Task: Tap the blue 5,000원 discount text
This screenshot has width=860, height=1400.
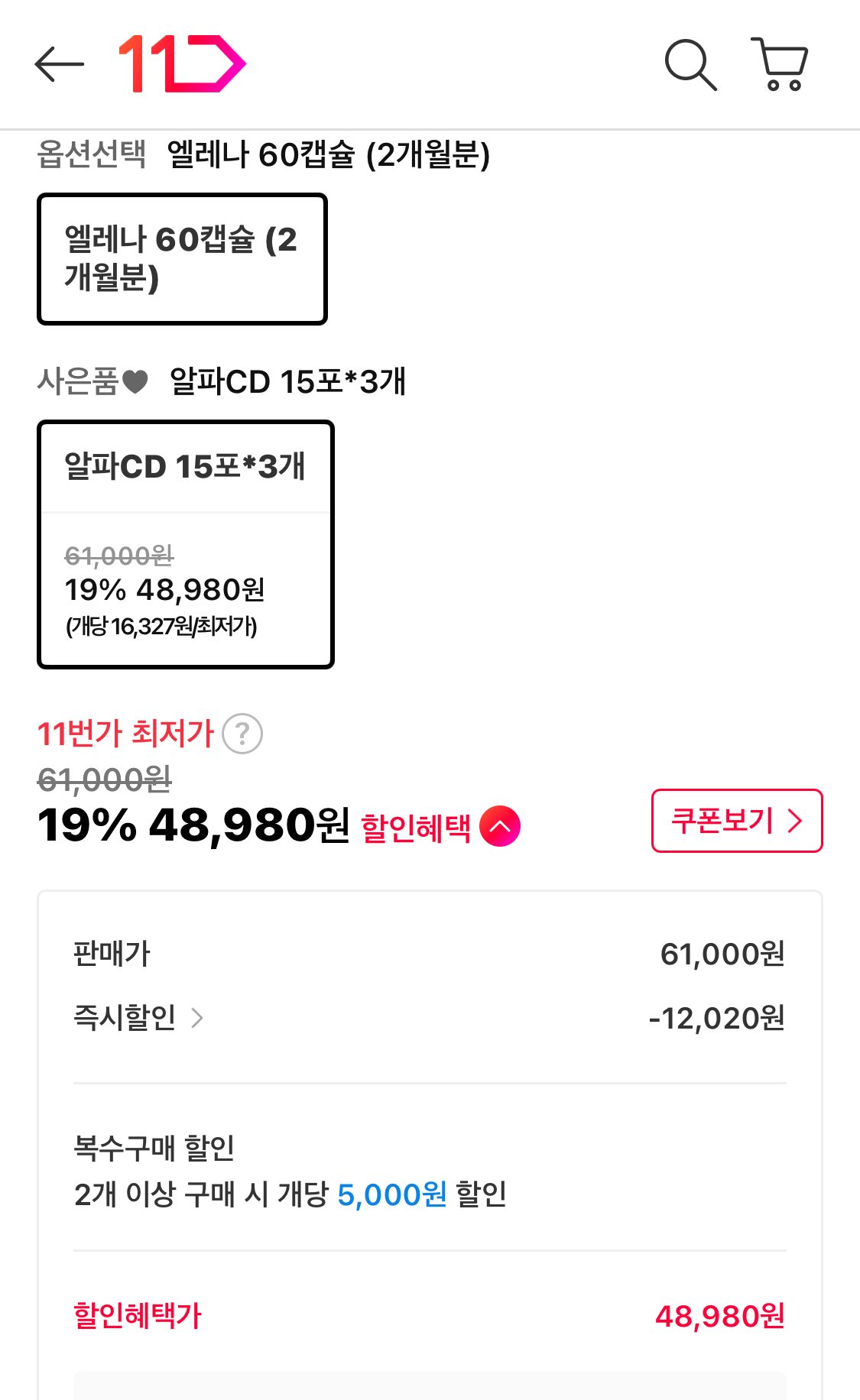Action: tap(391, 1194)
